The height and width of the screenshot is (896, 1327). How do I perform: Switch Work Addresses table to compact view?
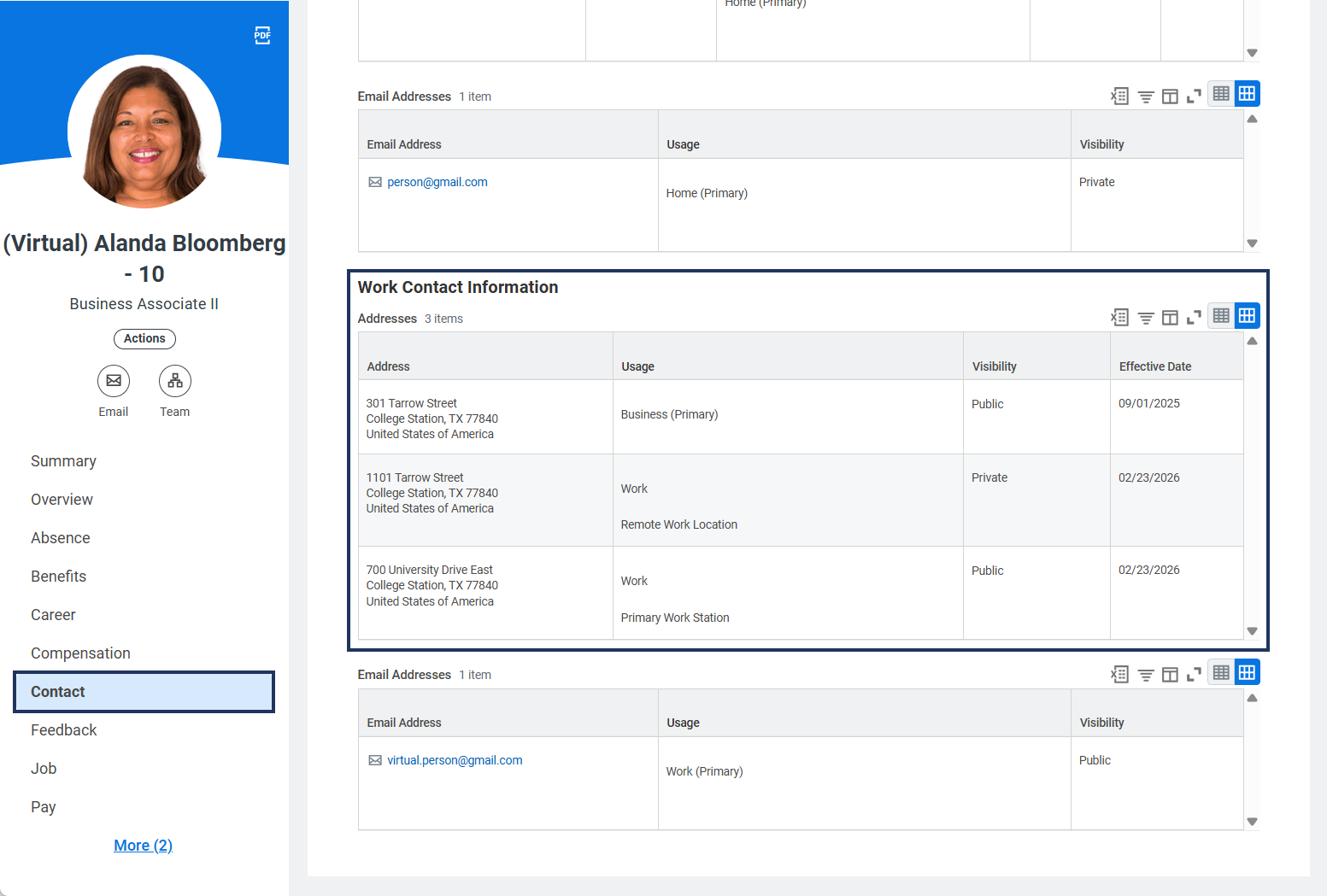click(x=1221, y=316)
